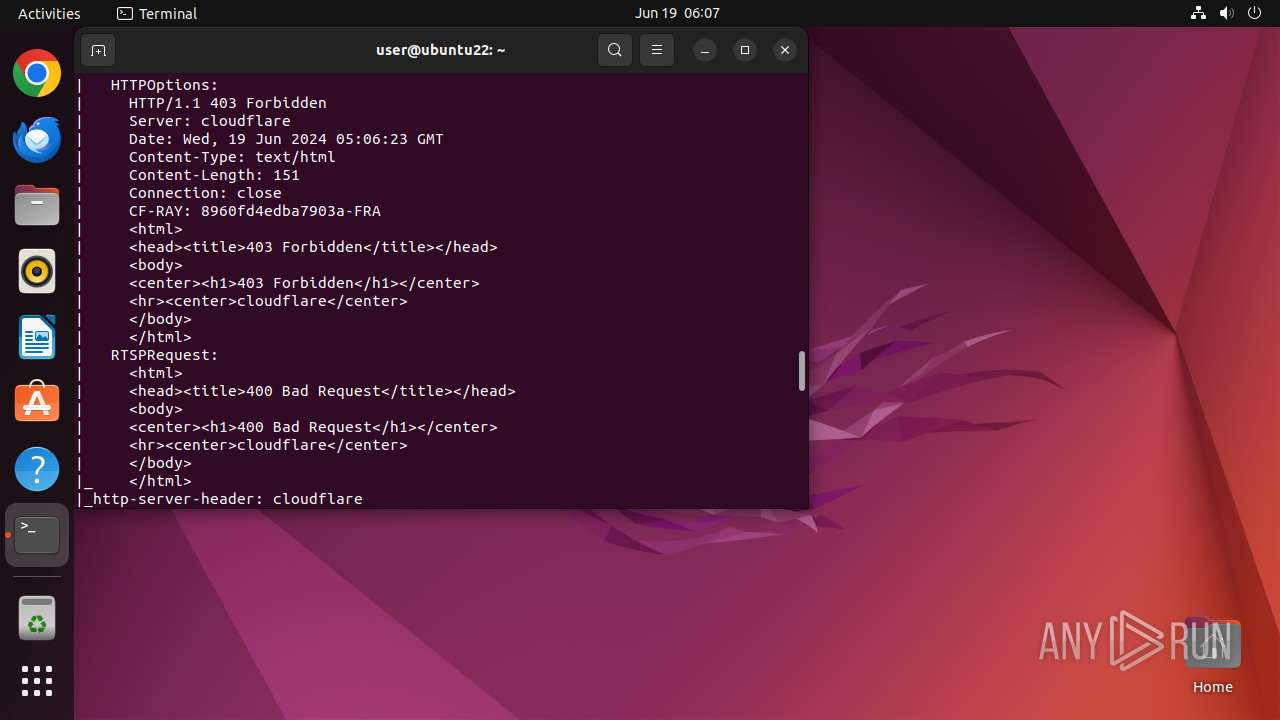1280x720 pixels.
Task: Open the volume indicator in top bar
Action: [x=1227, y=13]
